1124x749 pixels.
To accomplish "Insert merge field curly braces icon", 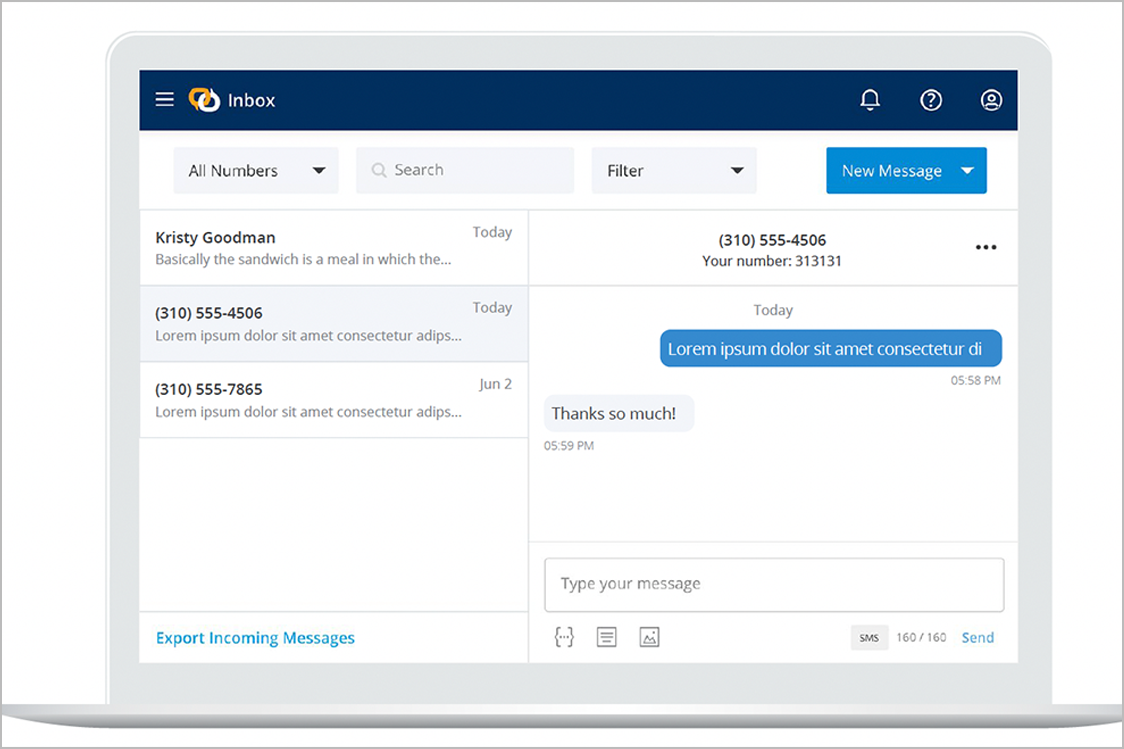I will pos(564,636).
